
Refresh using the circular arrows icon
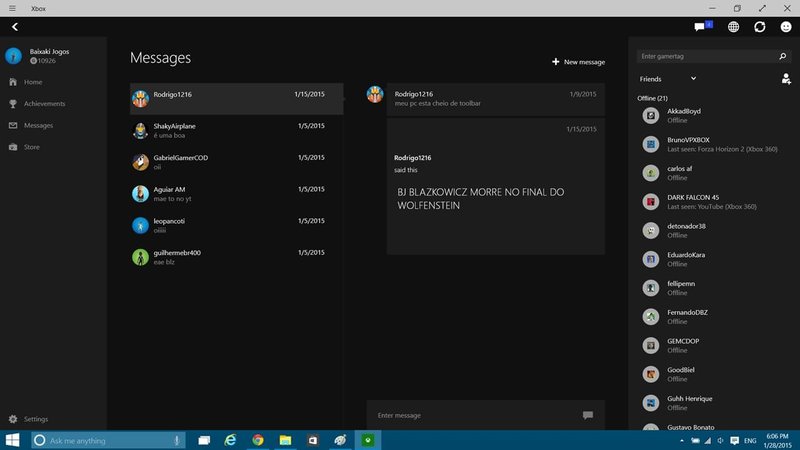(760, 27)
